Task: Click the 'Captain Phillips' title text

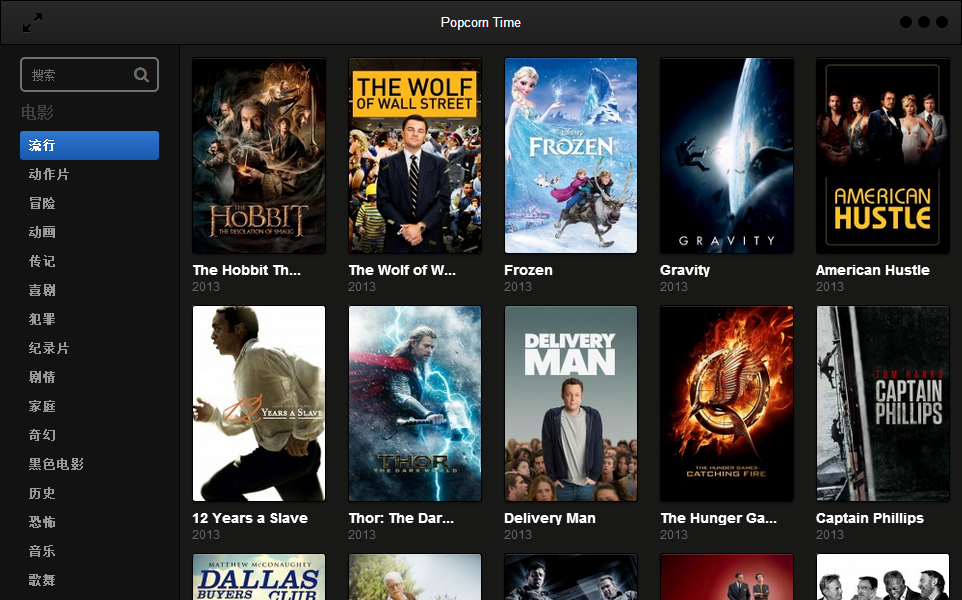Action: click(x=869, y=518)
